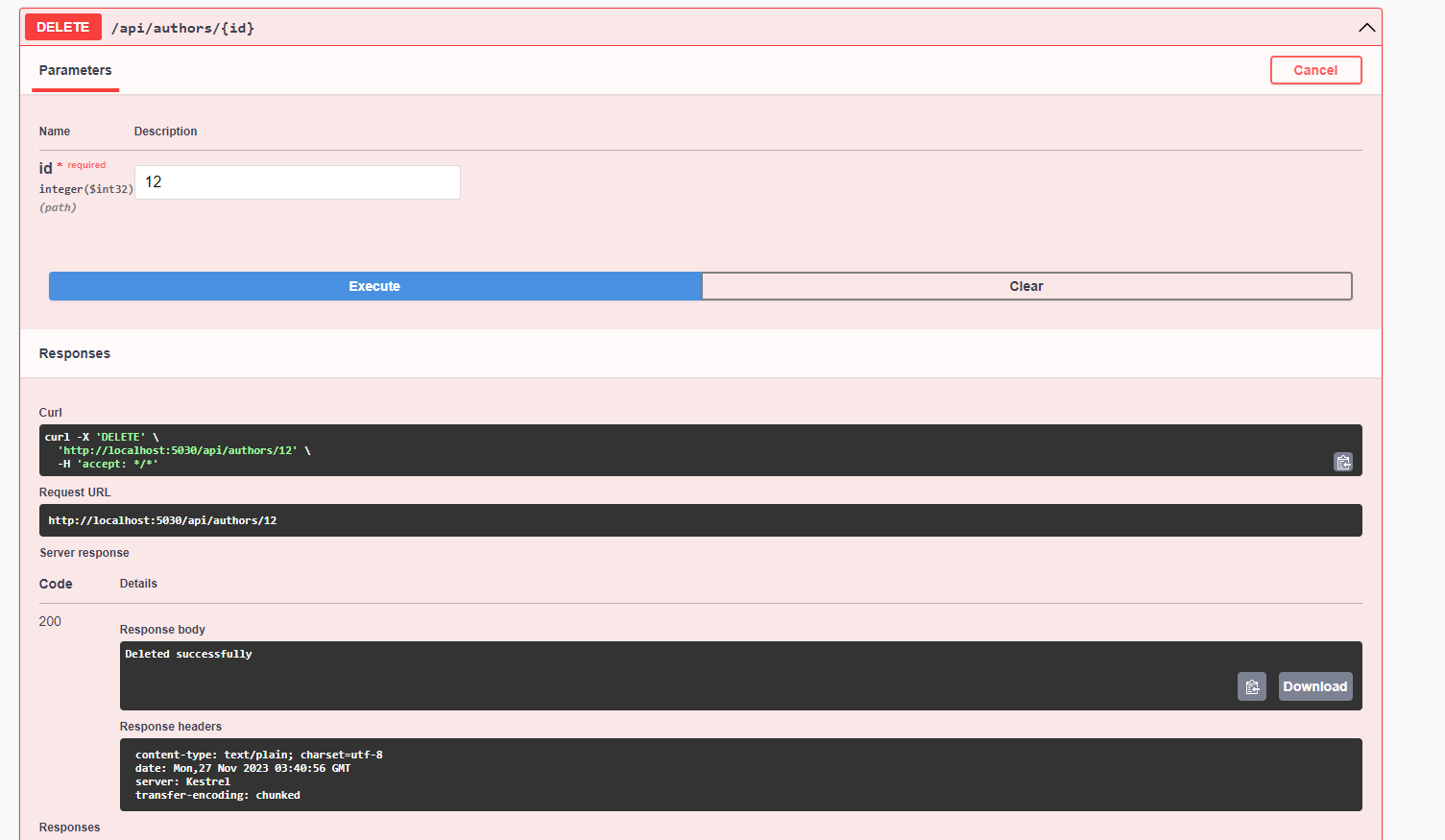Click the /api/authors/{id} endpoint path
Viewport: 1445px width, 840px height.
pyautogui.click(x=183, y=27)
